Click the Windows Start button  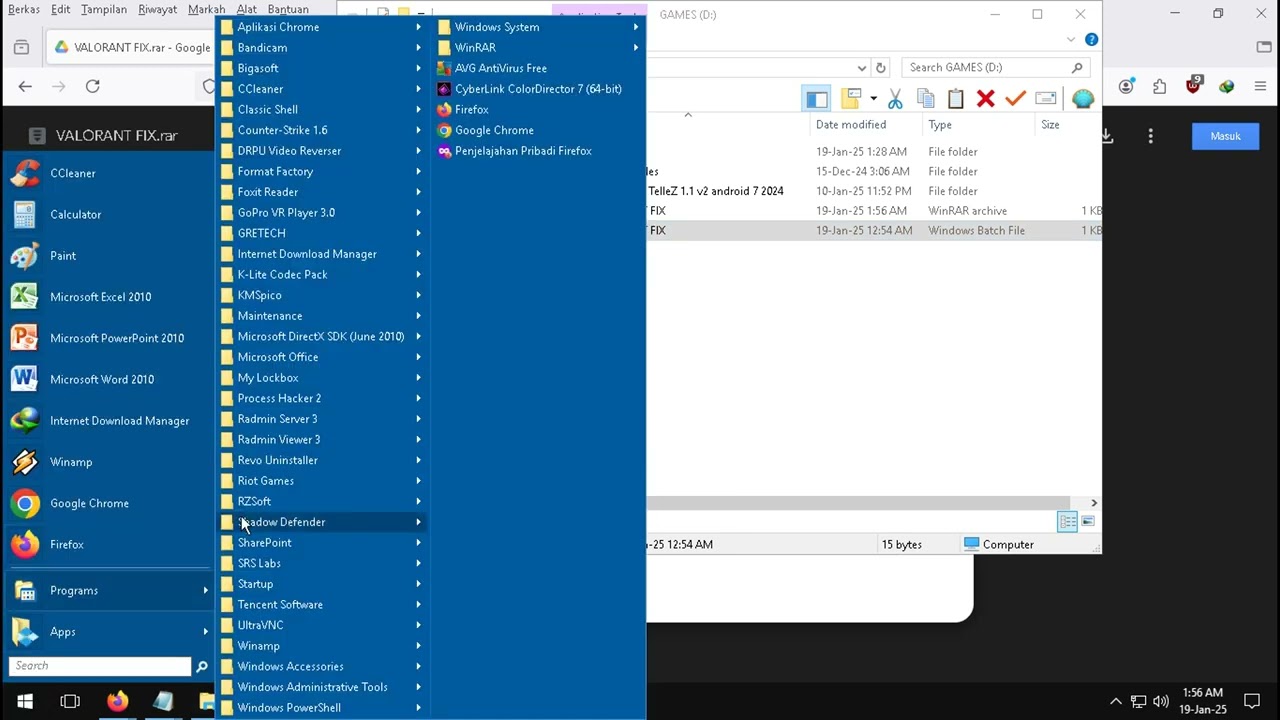tap(24, 701)
